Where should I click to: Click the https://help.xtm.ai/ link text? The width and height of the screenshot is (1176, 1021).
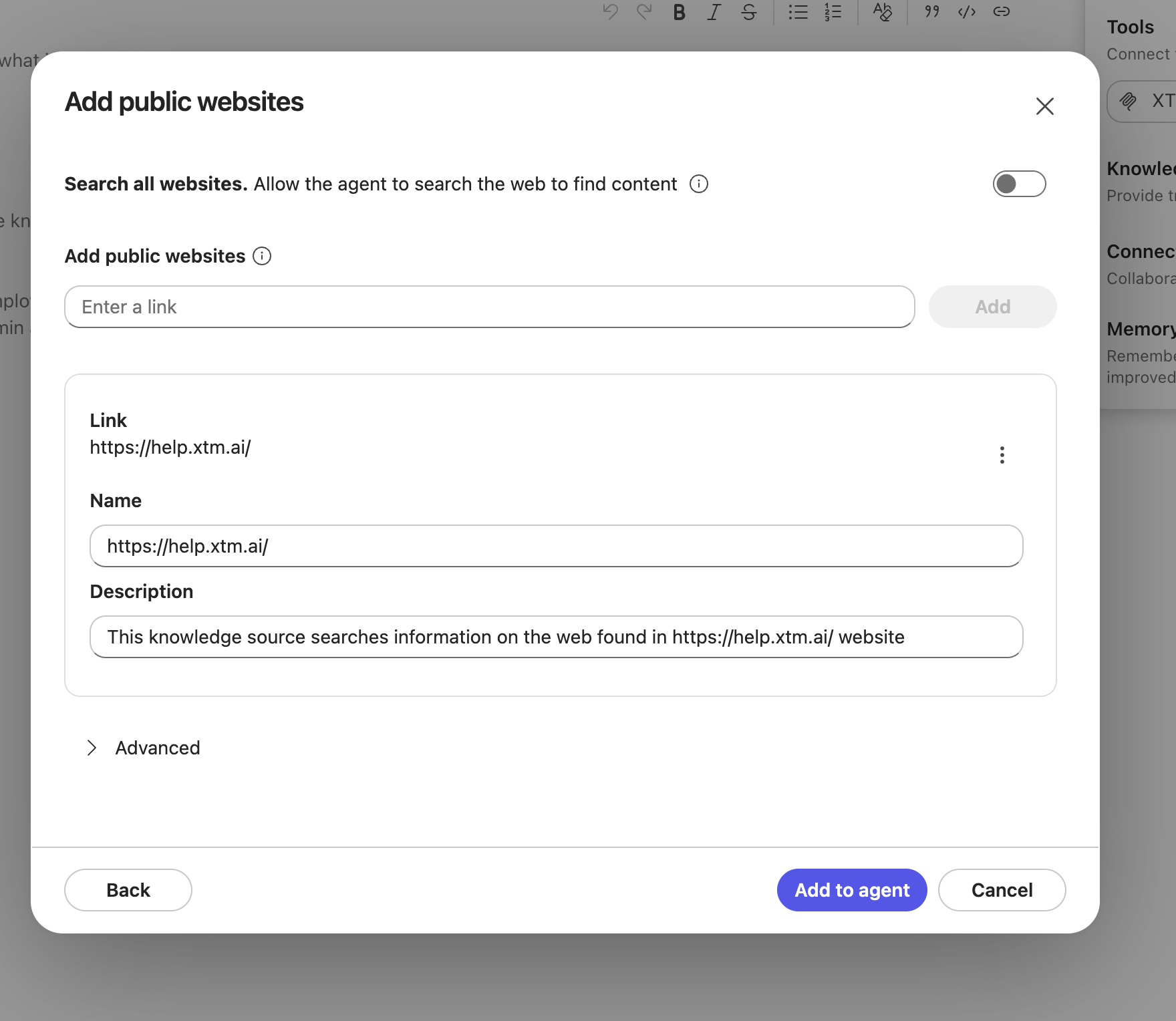tap(170, 447)
